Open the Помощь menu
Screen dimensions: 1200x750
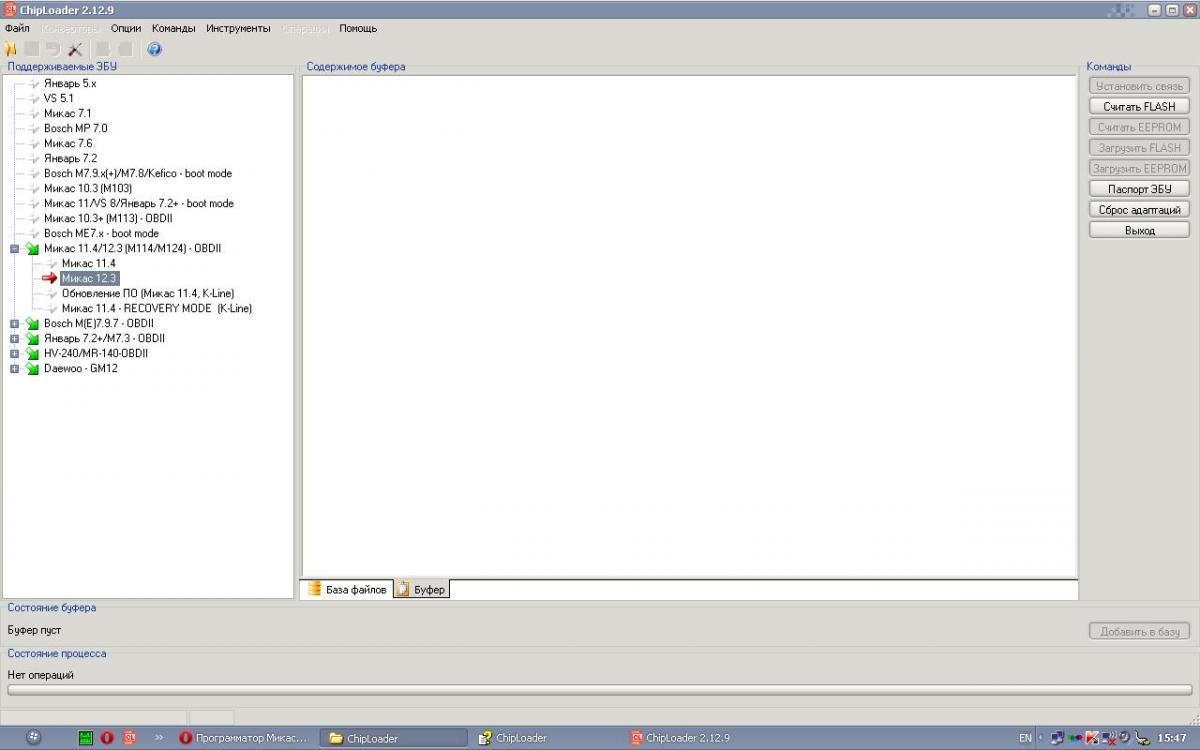[358, 28]
